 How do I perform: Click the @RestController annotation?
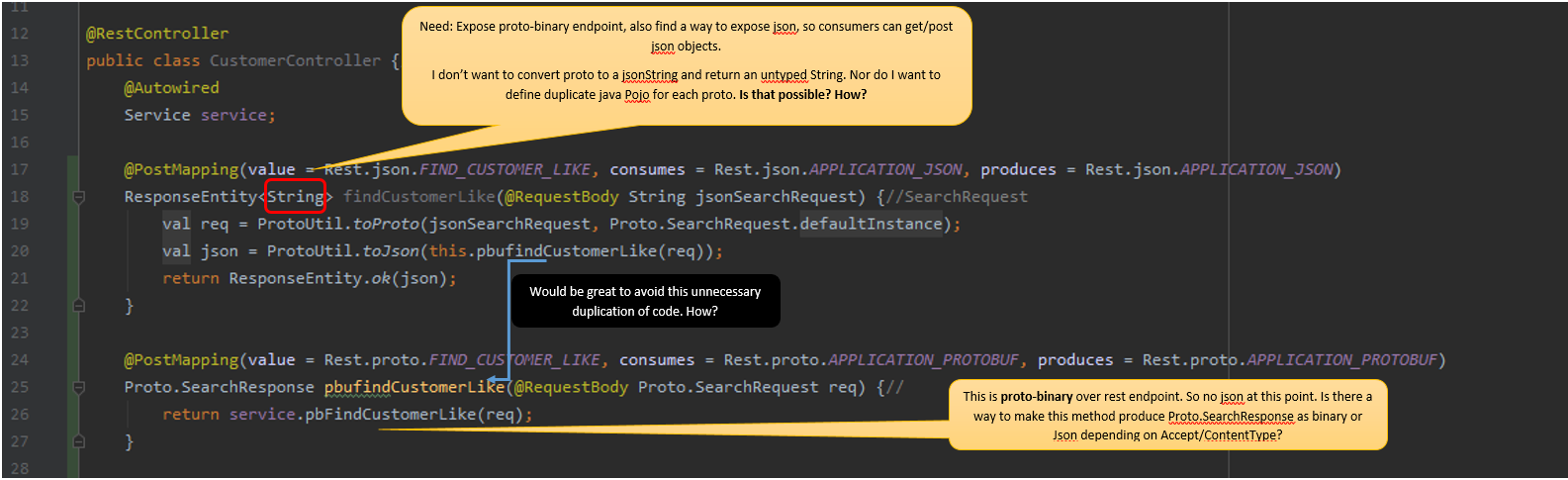point(157,34)
